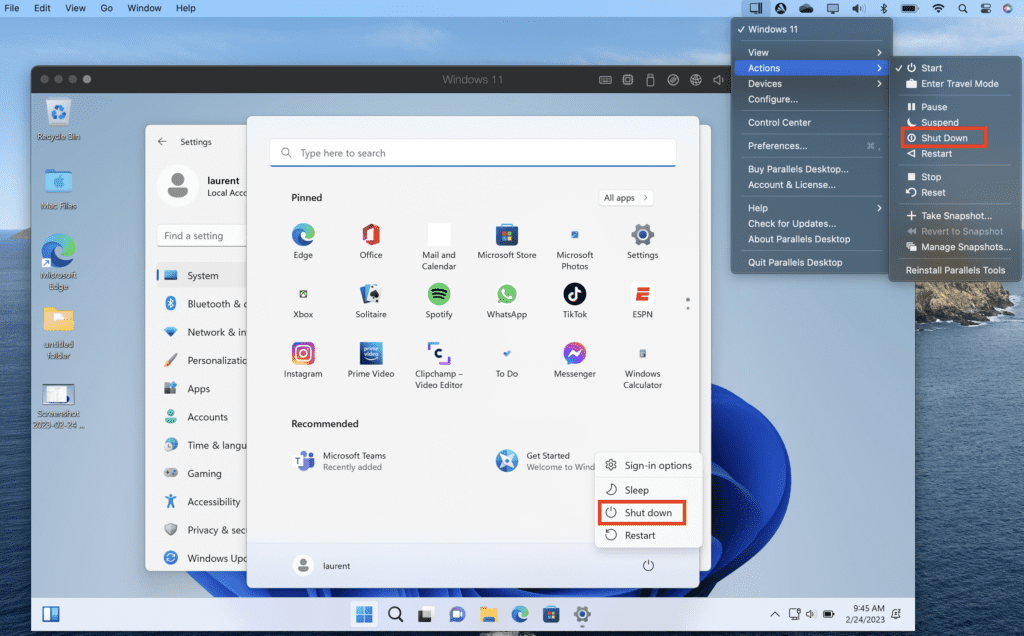The image size is (1024, 636).
Task: Open Sign-in options from power menu
Action: (x=648, y=466)
